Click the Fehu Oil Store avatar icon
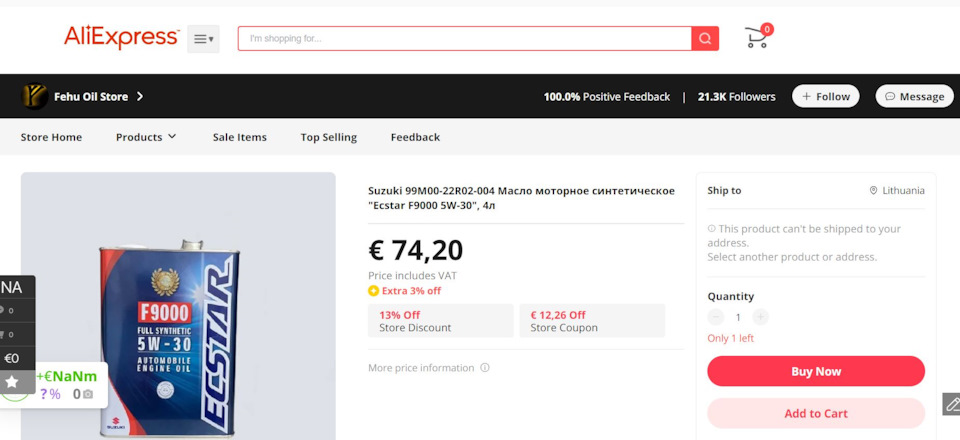 34,96
